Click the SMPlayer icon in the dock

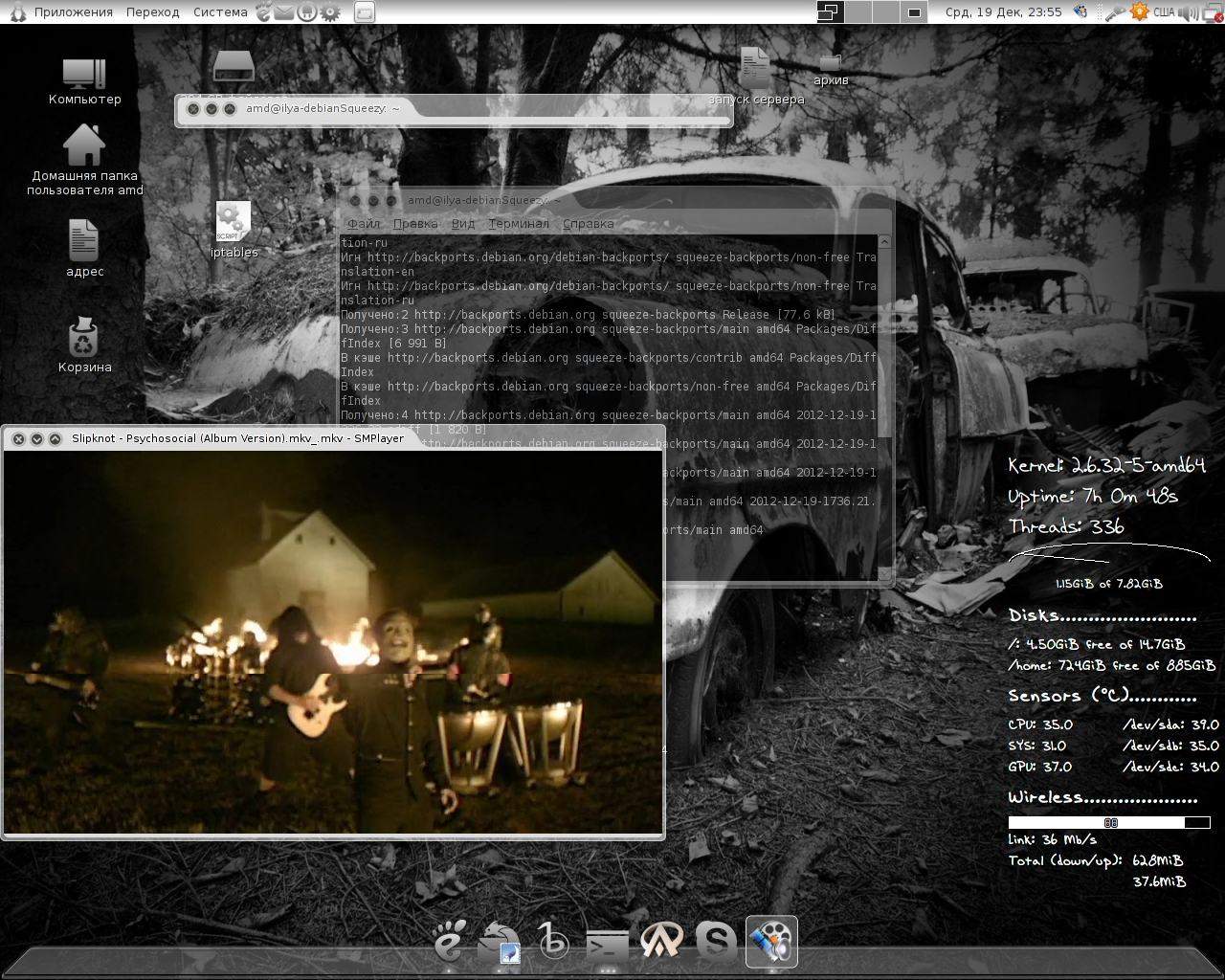[770, 942]
